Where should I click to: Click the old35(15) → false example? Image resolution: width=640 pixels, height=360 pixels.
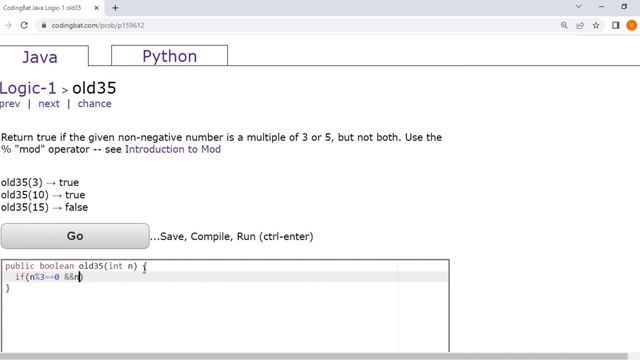click(44, 207)
